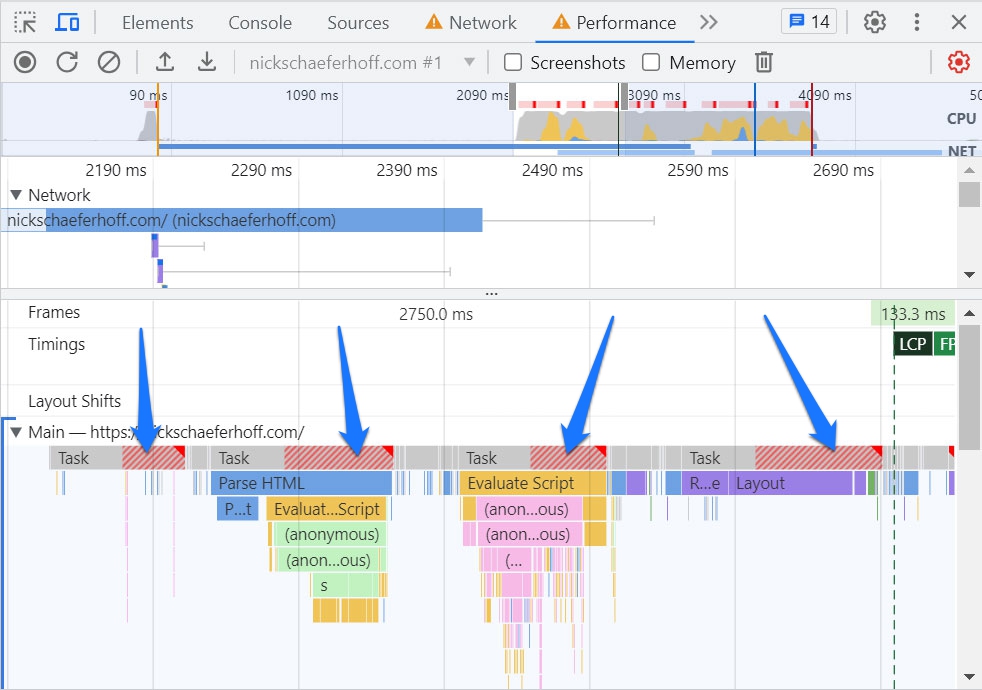Image resolution: width=982 pixels, height=690 pixels.
Task: Clear the current performance recording
Action: point(106,62)
